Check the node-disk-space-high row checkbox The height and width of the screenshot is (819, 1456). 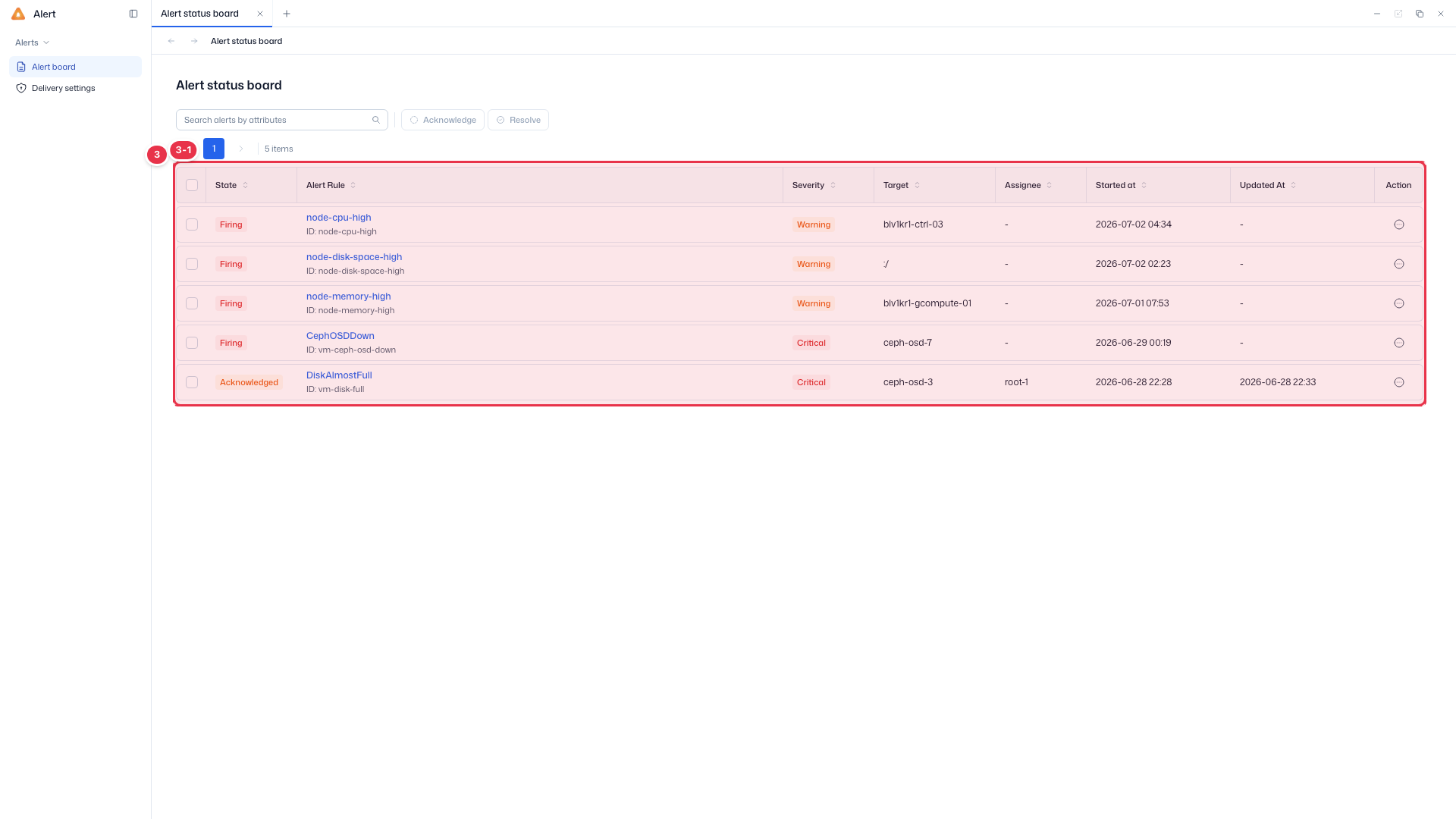click(x=192, y=264)
